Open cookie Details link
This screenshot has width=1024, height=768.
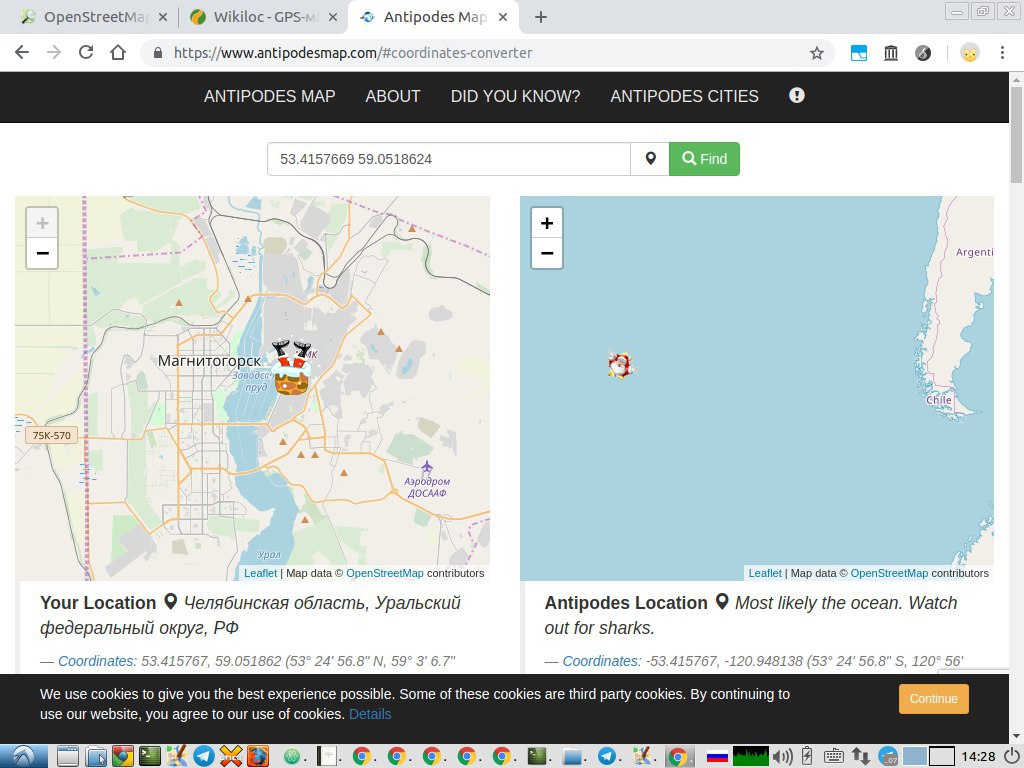pyautogui.click(x=370, y=714)
